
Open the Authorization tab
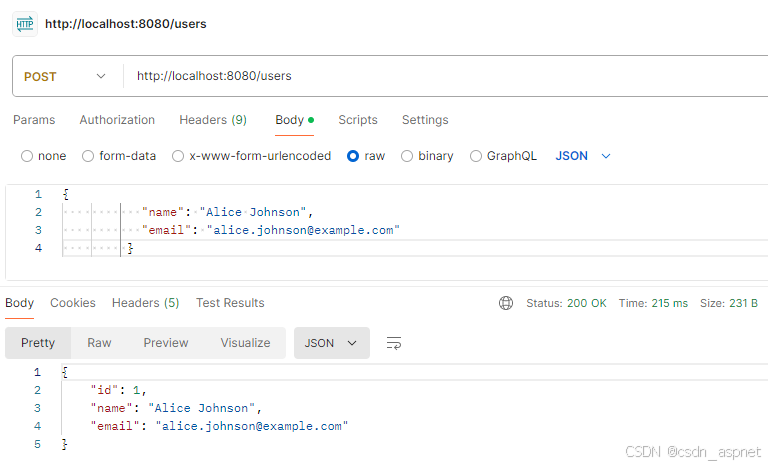(x=117, y=120)
